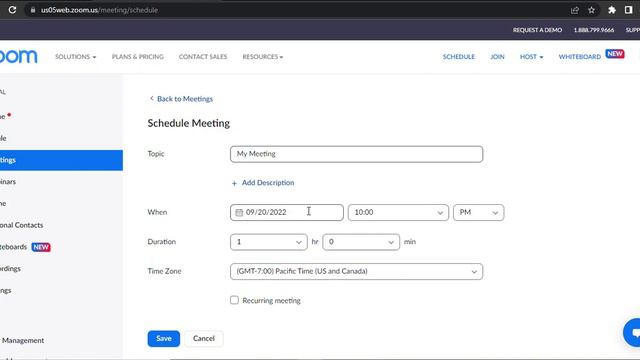Cancel scheduling the meeting
The width and height of the screenshot is (640, 360).
tap(204, 338)
